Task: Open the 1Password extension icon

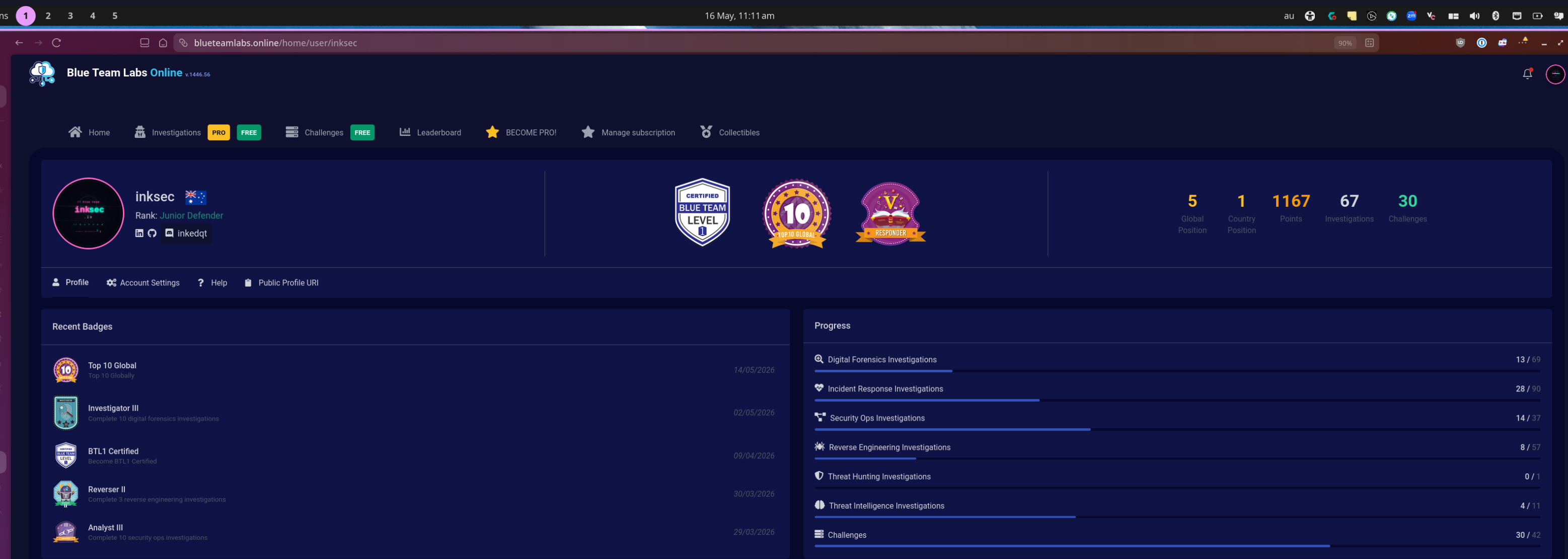Action: [1481, 43]
